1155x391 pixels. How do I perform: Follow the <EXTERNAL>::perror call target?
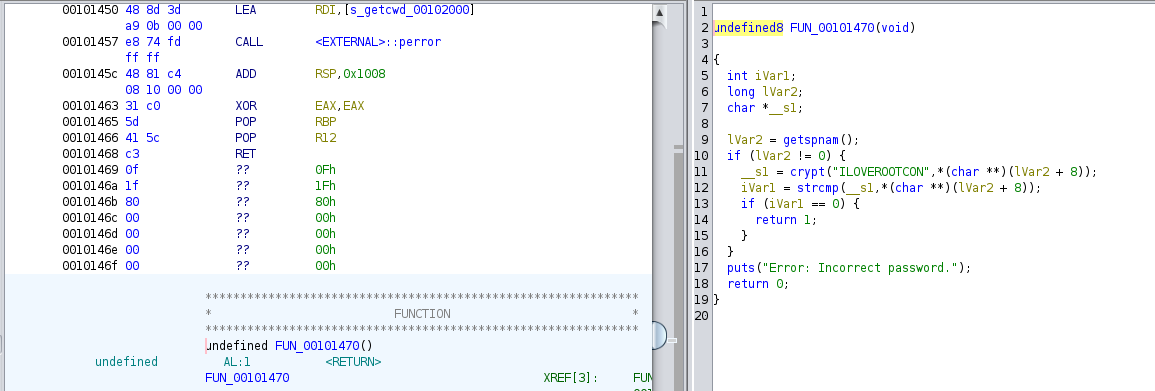point(378,42)
